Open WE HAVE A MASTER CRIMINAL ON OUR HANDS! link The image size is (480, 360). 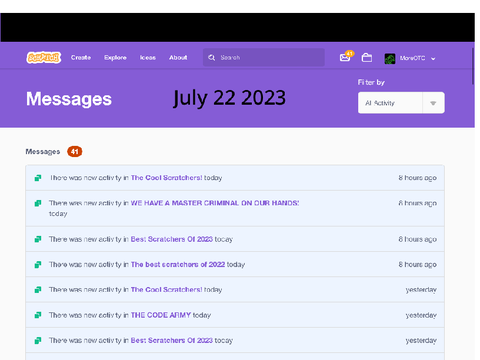(215, 203)
